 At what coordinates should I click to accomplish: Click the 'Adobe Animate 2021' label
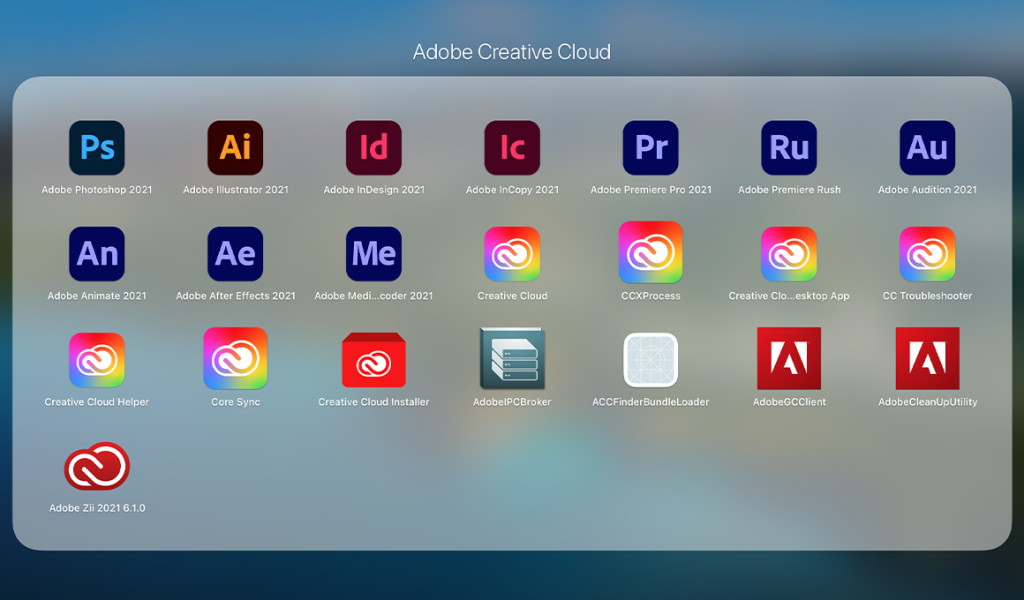[x=97, y=296]
